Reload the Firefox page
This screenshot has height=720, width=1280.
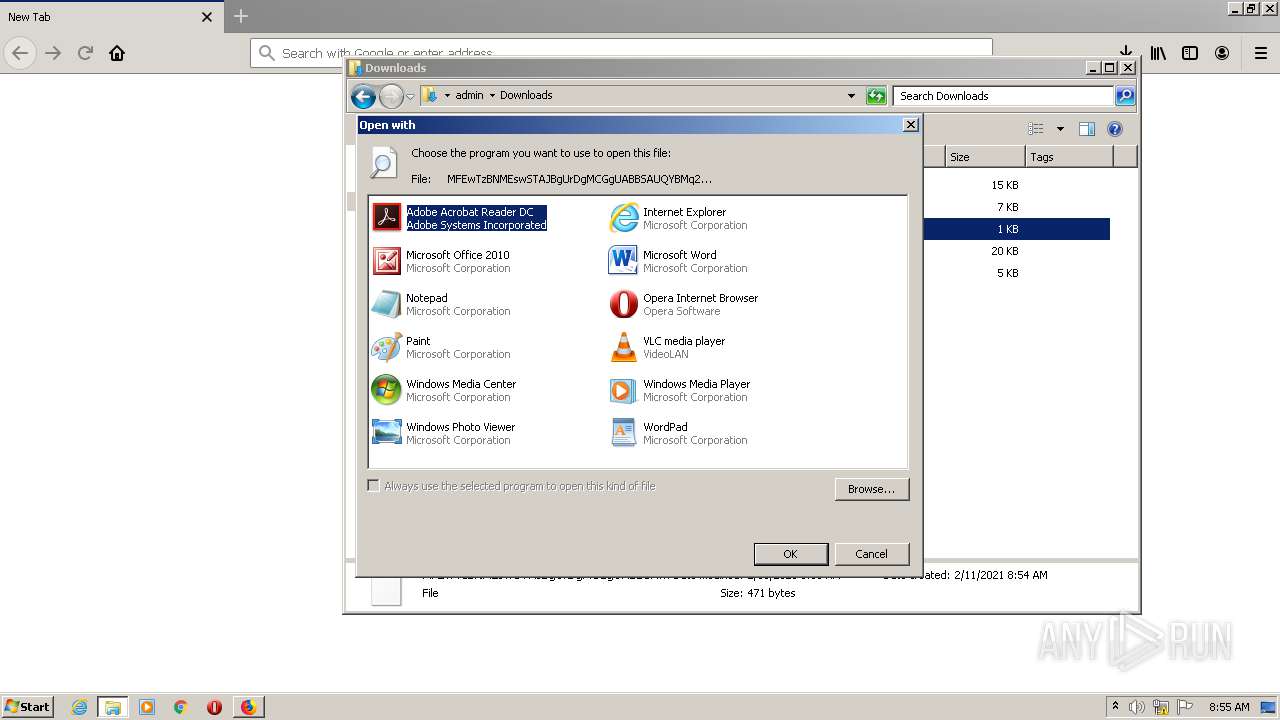click(85, 53)
